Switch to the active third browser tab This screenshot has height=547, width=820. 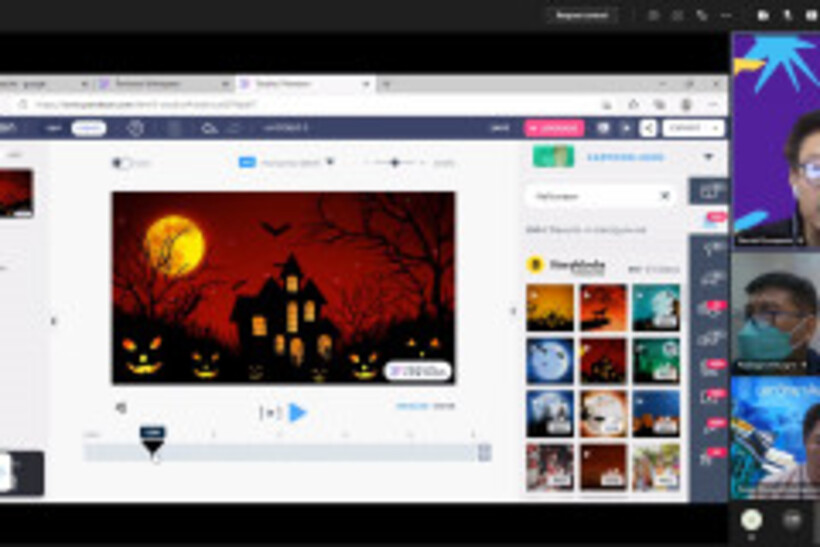(300, 84)
